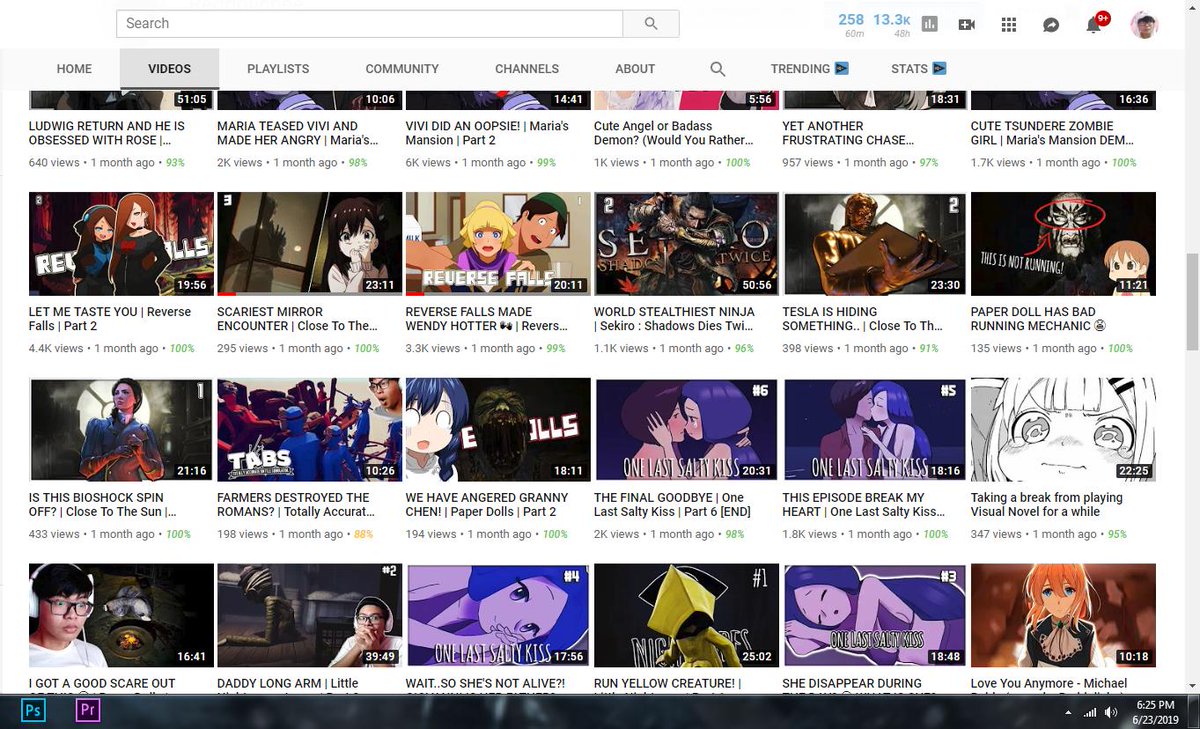Viewport: 1200px width, 729px height.
Task: Open IS THIS BIOSHOCK SPIN OFF thumbnail
Action: click(121, 430)
